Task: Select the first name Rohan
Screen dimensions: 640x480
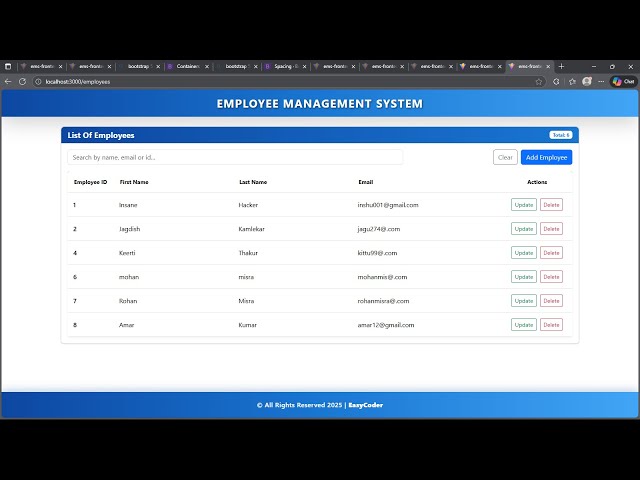Action: [128, 301]
